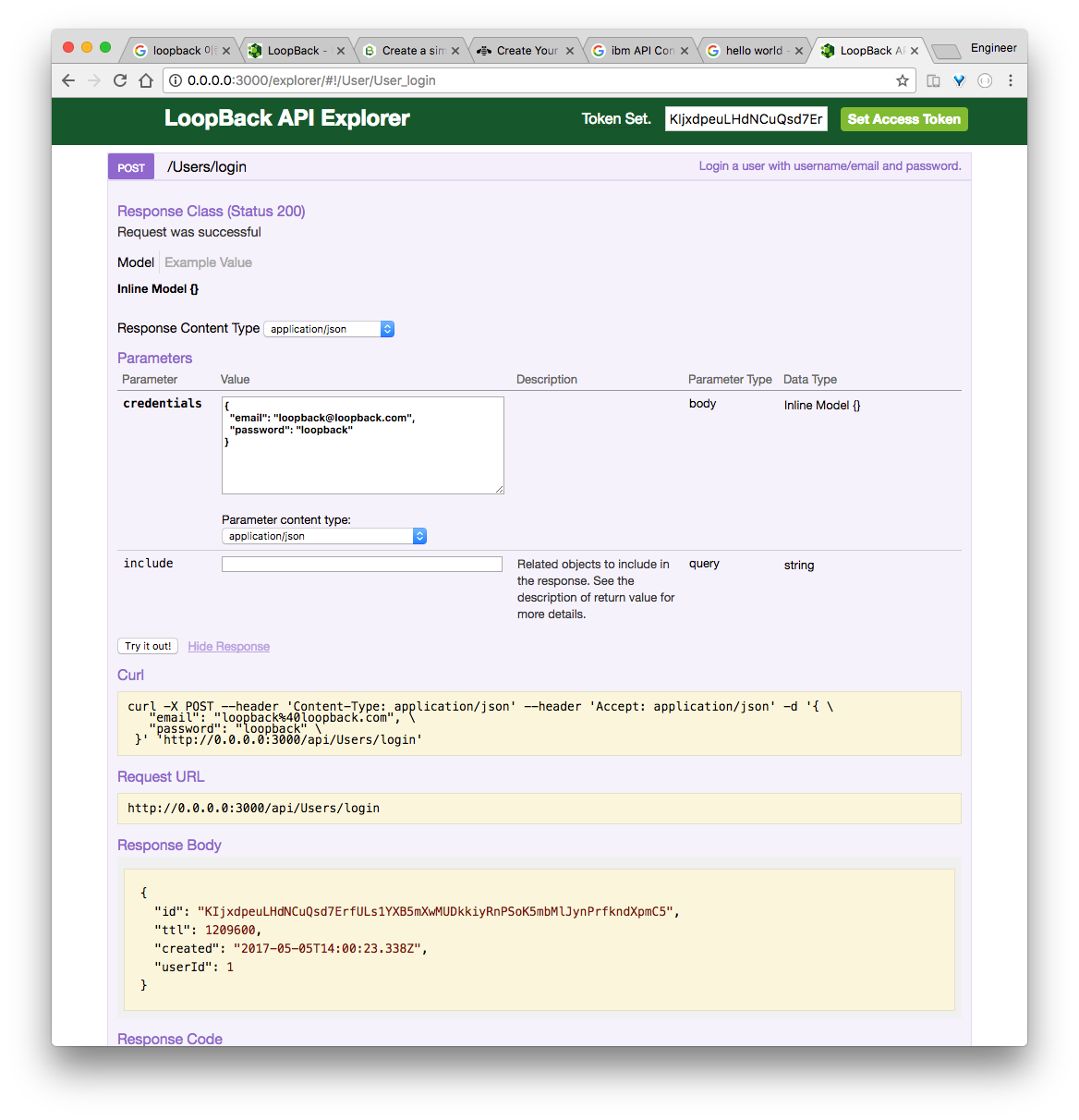Click the blue extension icon in the toolbar
This screenshot has width=1079, height=1120.
click(959, 80)
